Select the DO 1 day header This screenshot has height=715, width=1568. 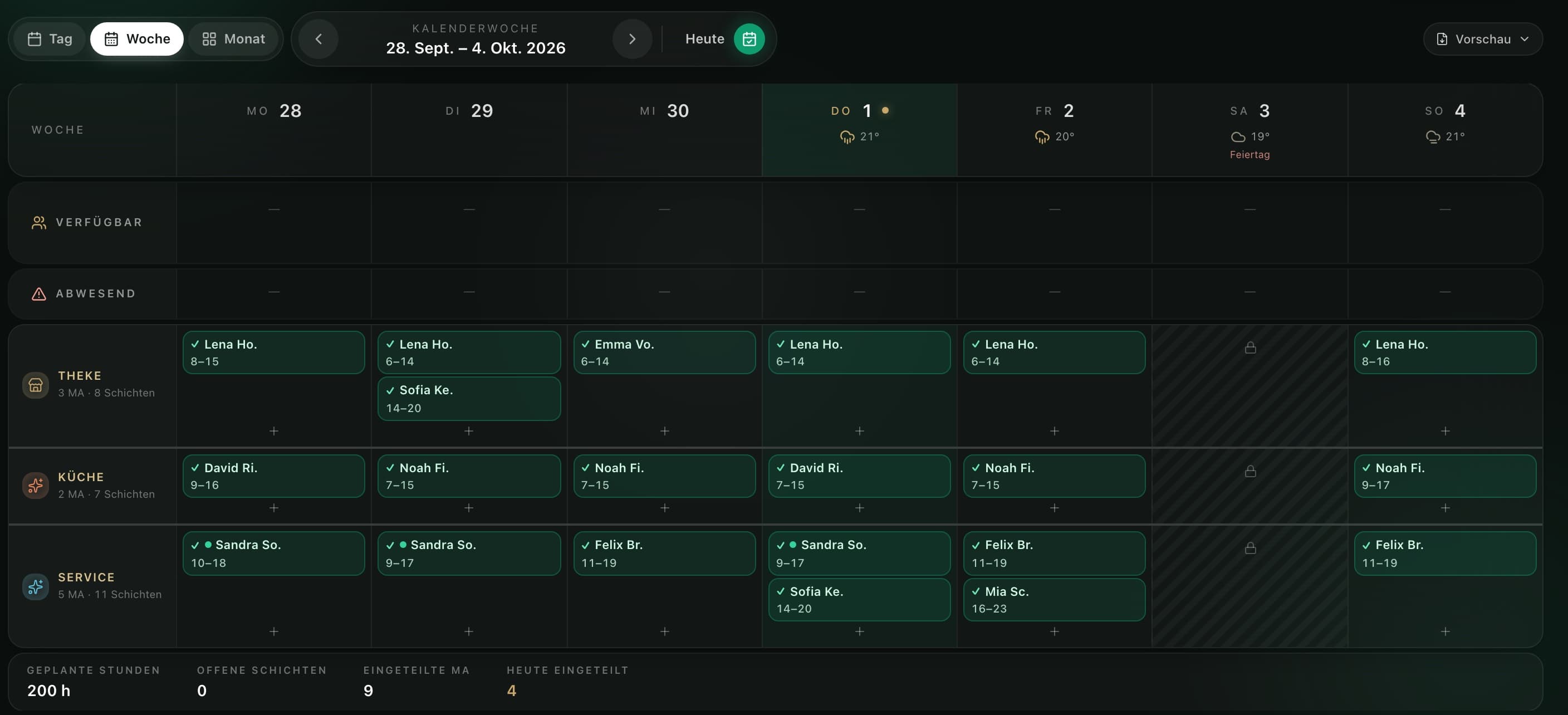(860, 130)
